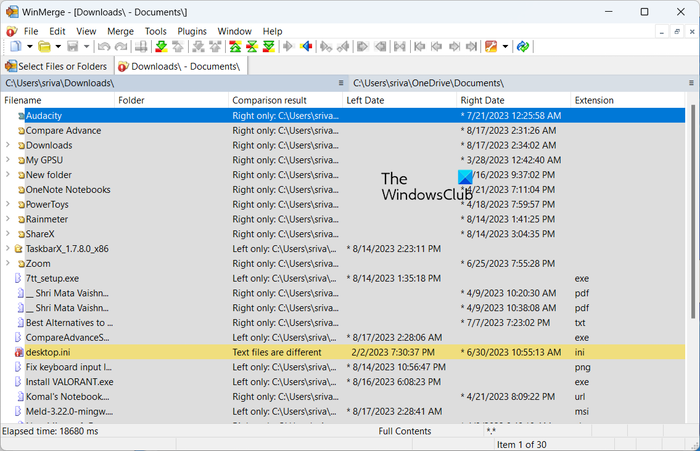The width and height of the screenshot is (700, 451).
Task: Click the Open folder toolbar icon
Action: 46,47
